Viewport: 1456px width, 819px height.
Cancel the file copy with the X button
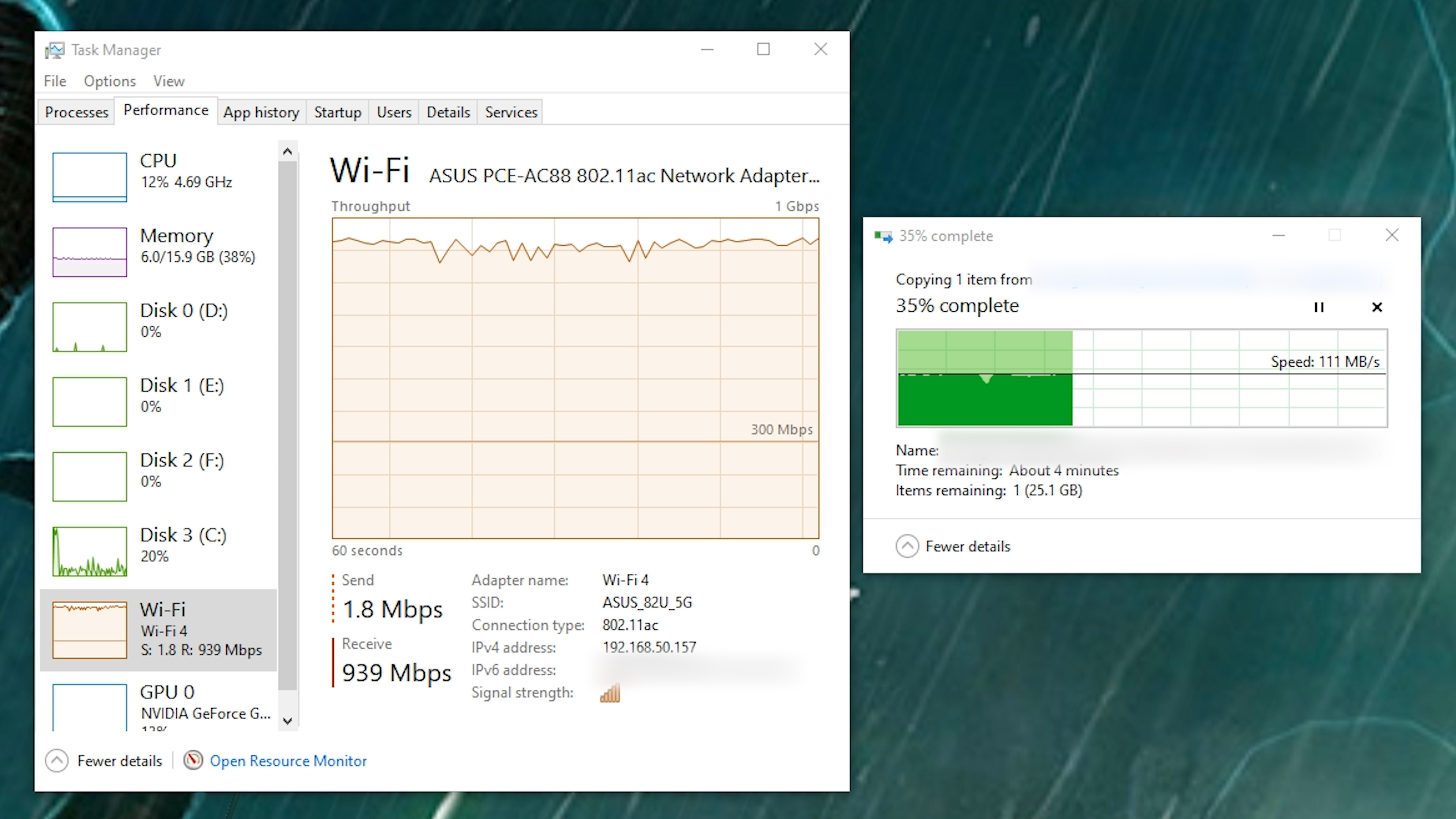tap(1377, 307)
